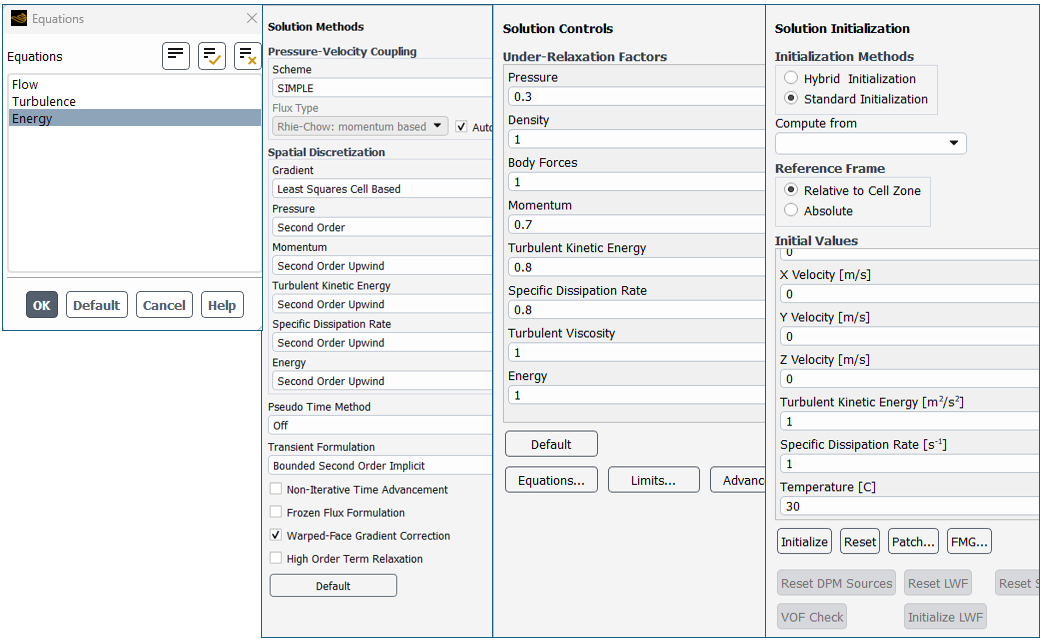
Task: Click the select-checked equations icon
Action: pyautogui.click(x=212, y=56)
